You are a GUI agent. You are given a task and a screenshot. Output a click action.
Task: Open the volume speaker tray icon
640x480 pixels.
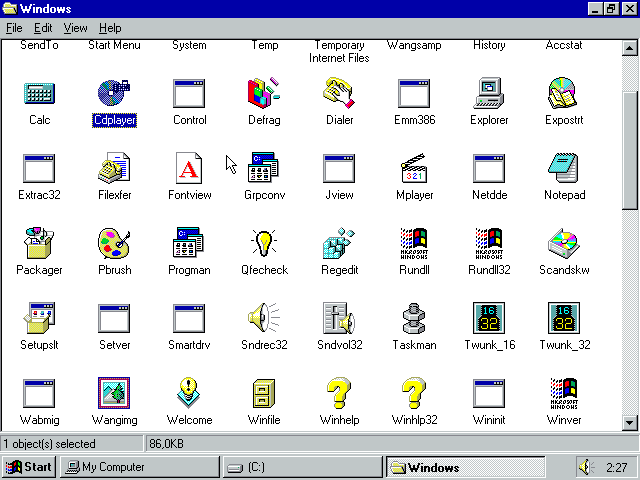click(587, 467)
